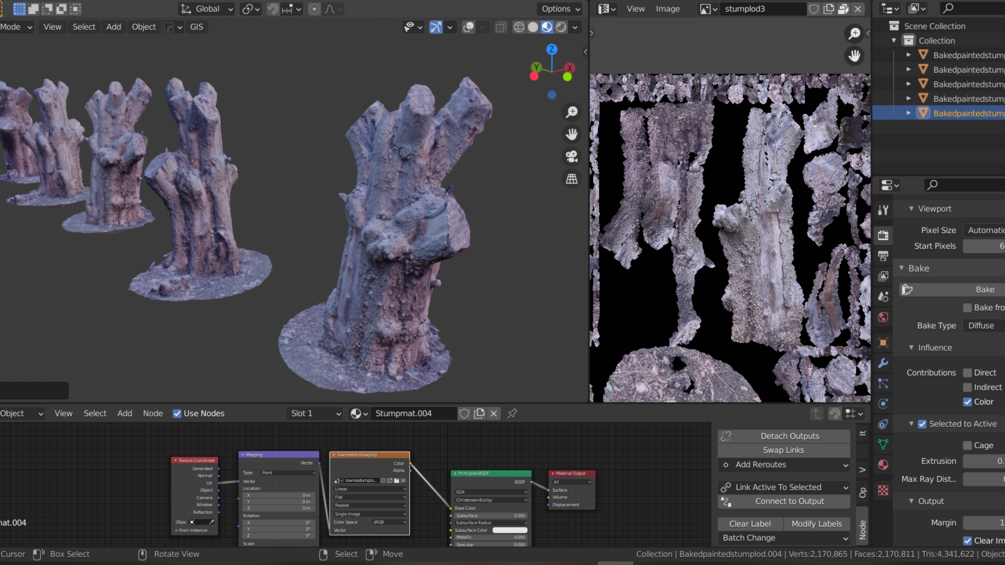This screenshot has width=1005, height=565.
Task: Toggle camera view in the 3D viewport
Action: tap(571, 157)
